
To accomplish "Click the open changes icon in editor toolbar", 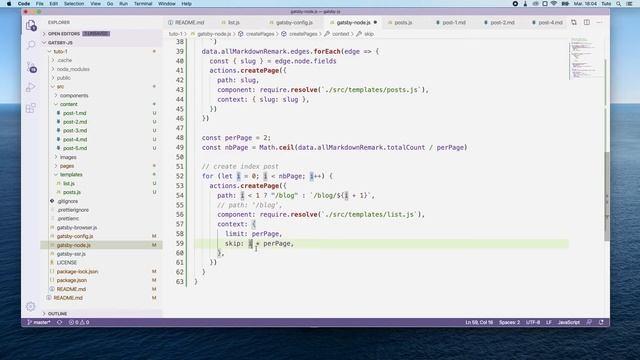I will tap(574, 22).
